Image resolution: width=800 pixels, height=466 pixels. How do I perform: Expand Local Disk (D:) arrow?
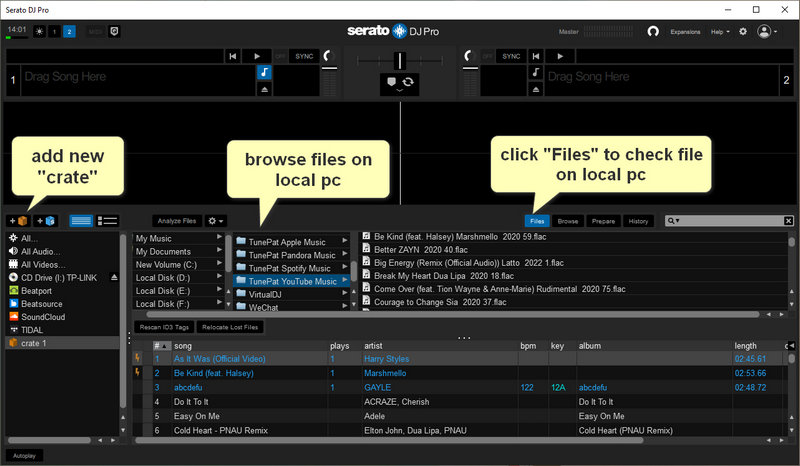click(x=219, y=276)
